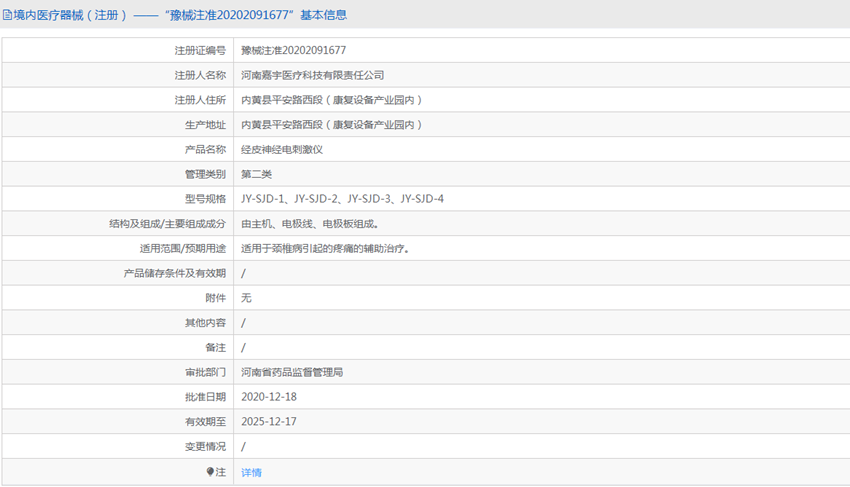Click the 附件 label
This screenshot has height=487, width=850.
tap(216, 298)
